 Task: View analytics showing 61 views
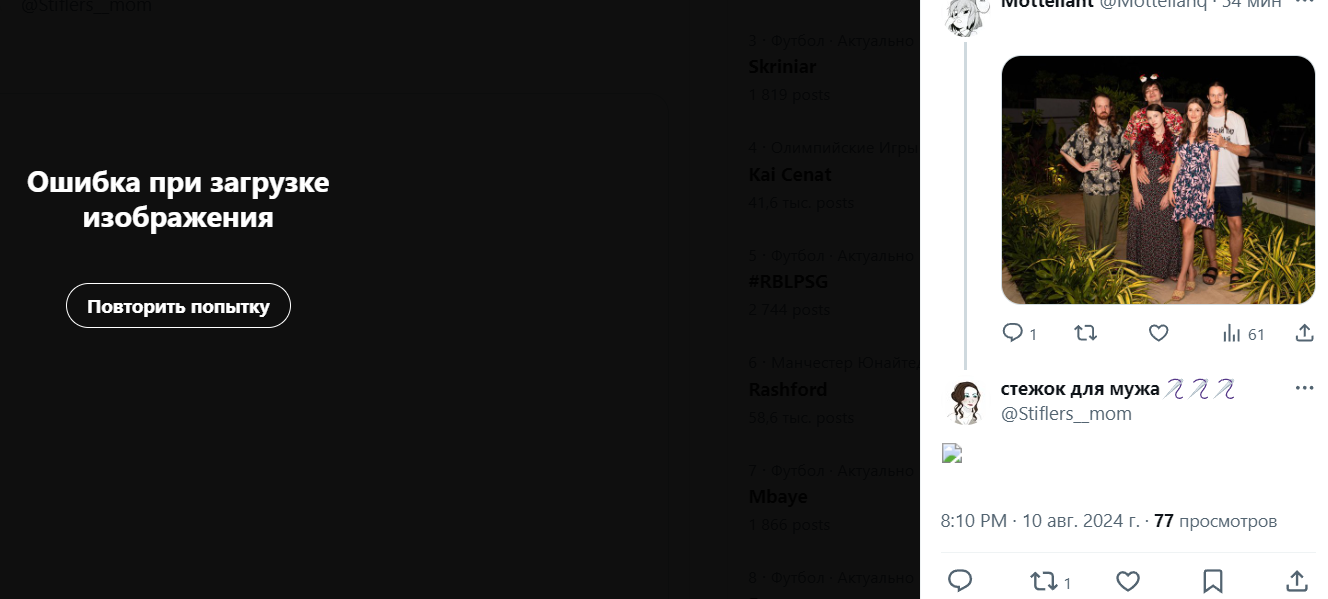pyautogui.click(x=1243, y=333)
